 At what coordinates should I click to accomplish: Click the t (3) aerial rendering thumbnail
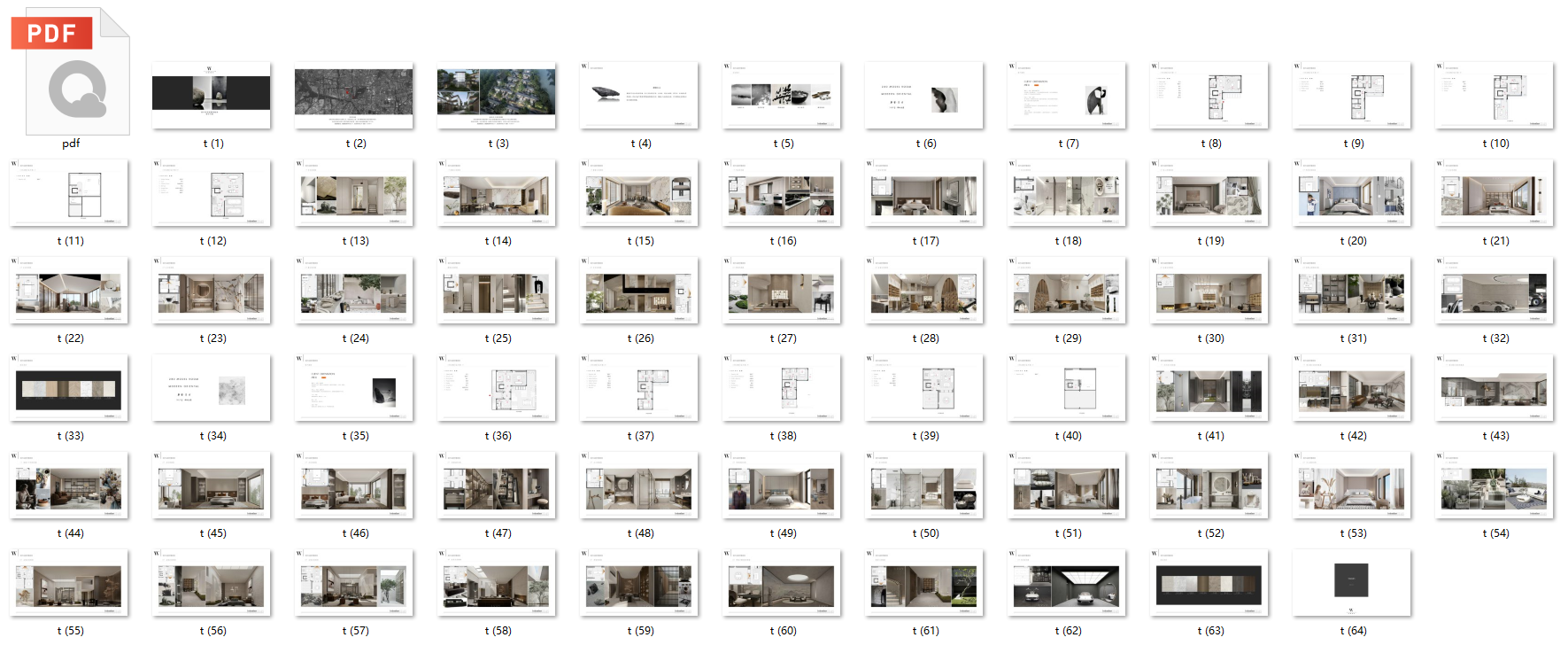(x=497, y=96)
